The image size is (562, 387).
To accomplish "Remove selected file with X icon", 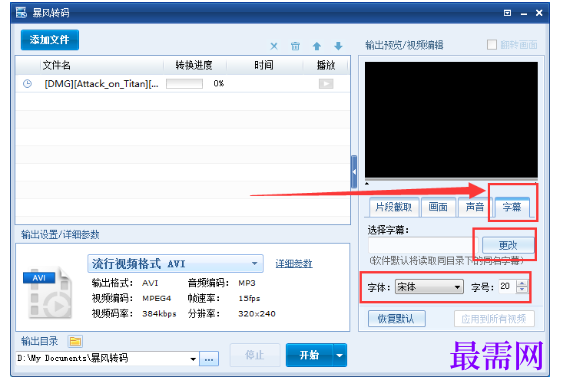I will 274,46.
